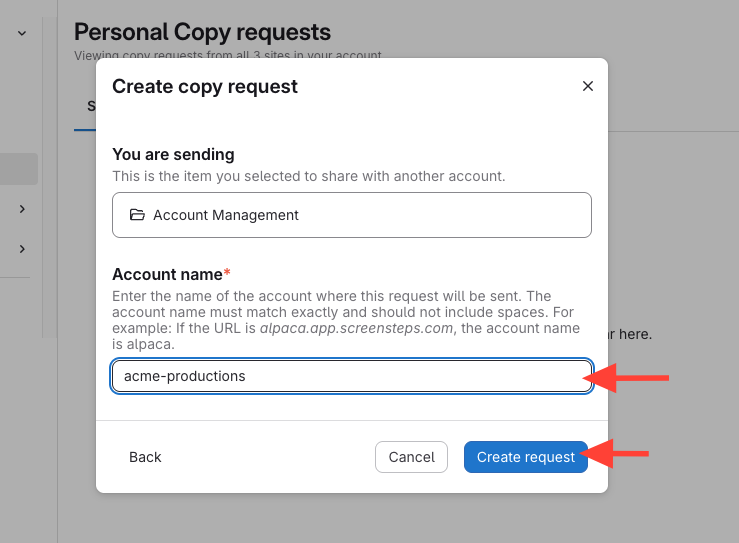Select the highlighted sidebar item

19,169
